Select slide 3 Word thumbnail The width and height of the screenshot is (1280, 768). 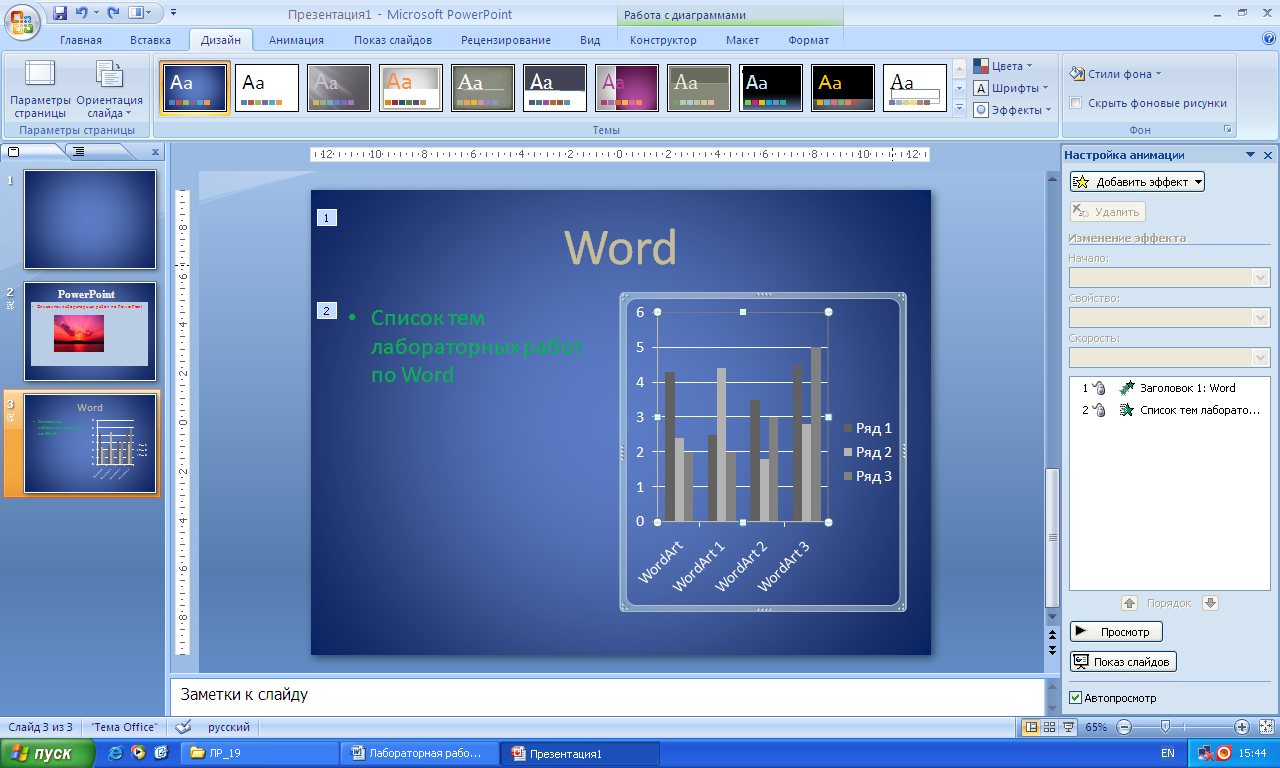pos(90,443)
